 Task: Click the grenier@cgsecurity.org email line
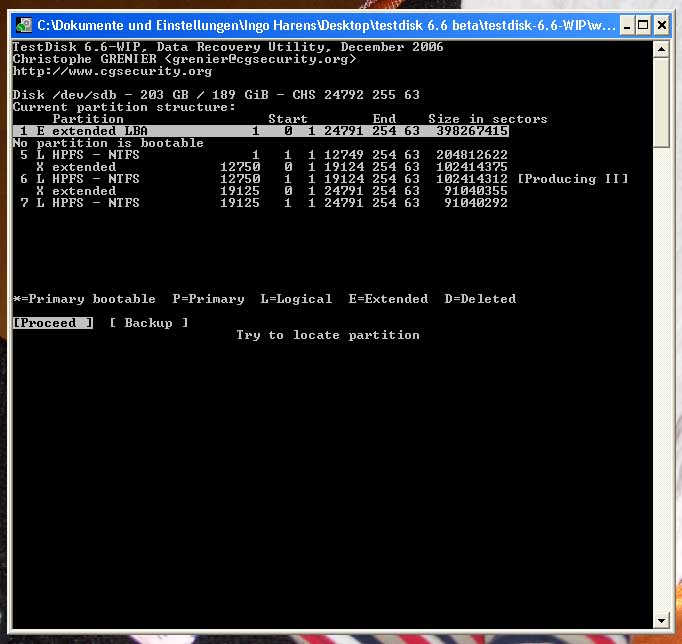[x=184, y=59]
